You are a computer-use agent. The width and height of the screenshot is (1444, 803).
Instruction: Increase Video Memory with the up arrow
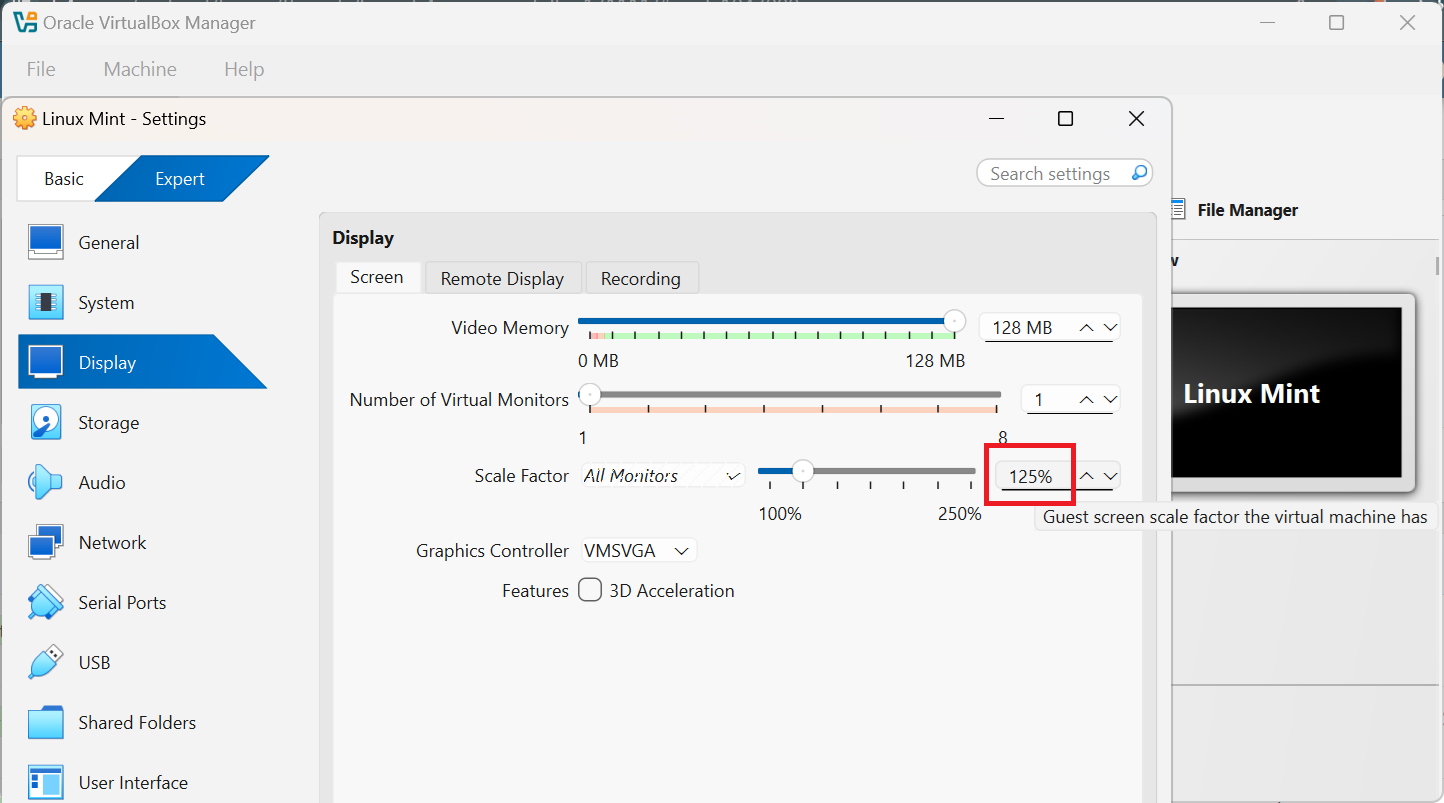[x=1086, y=327]
